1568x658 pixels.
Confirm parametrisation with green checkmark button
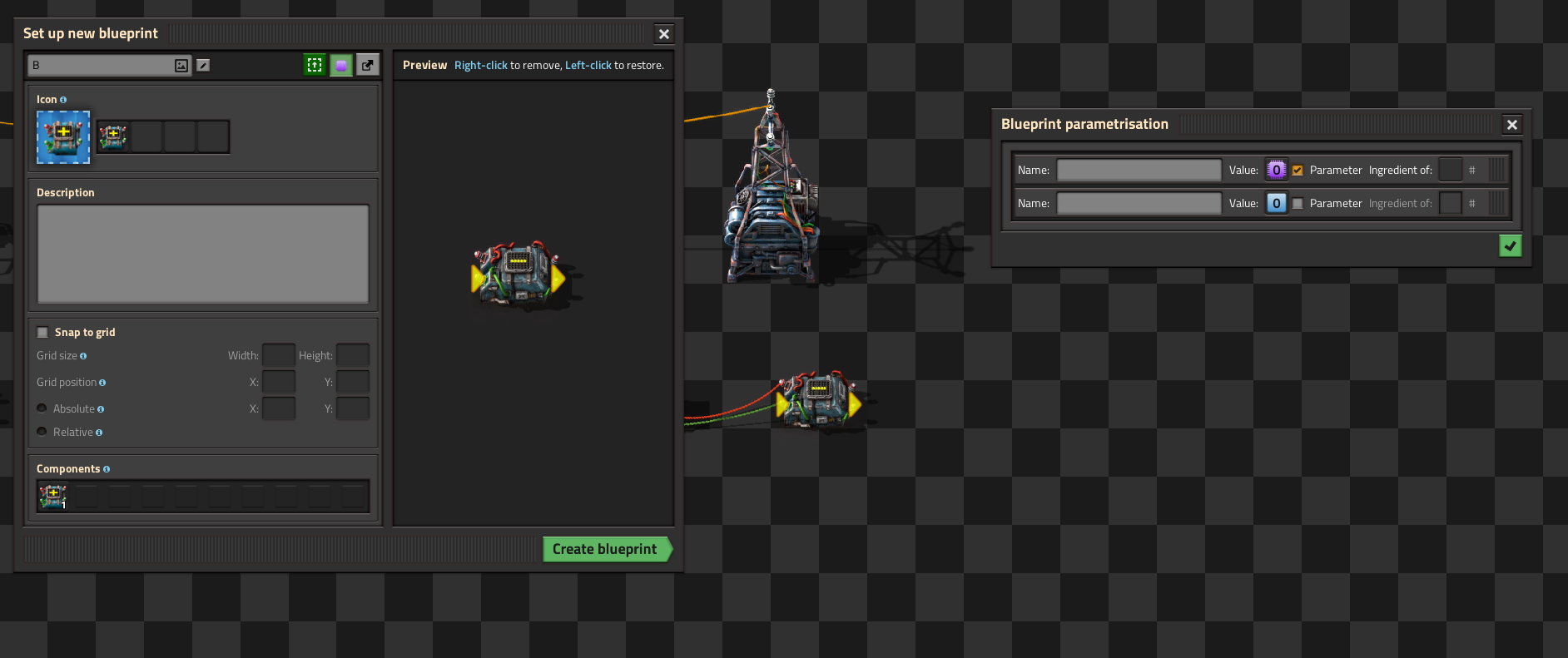[x=1511, y=246]
